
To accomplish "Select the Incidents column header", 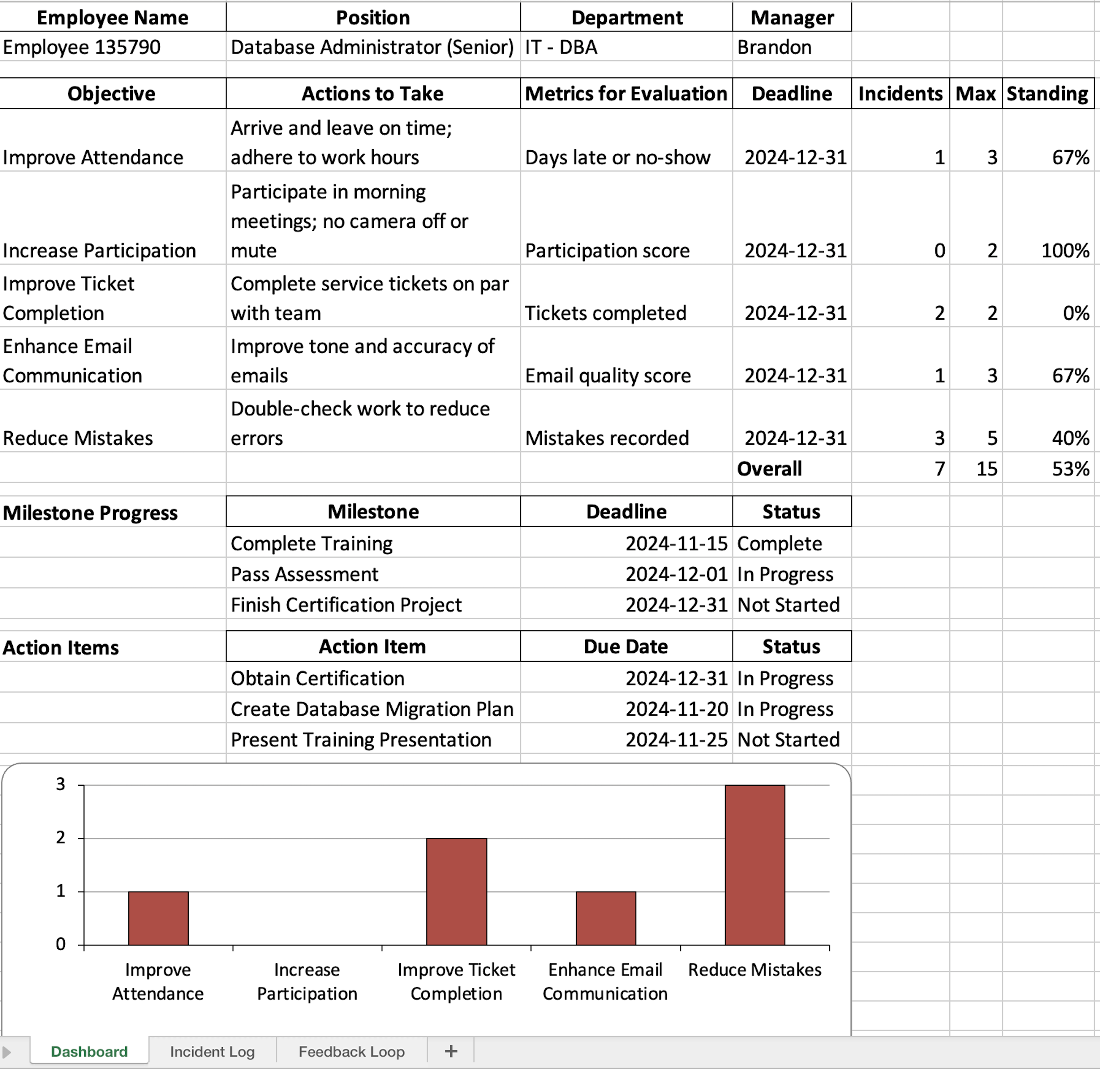I will pos(900,93).
